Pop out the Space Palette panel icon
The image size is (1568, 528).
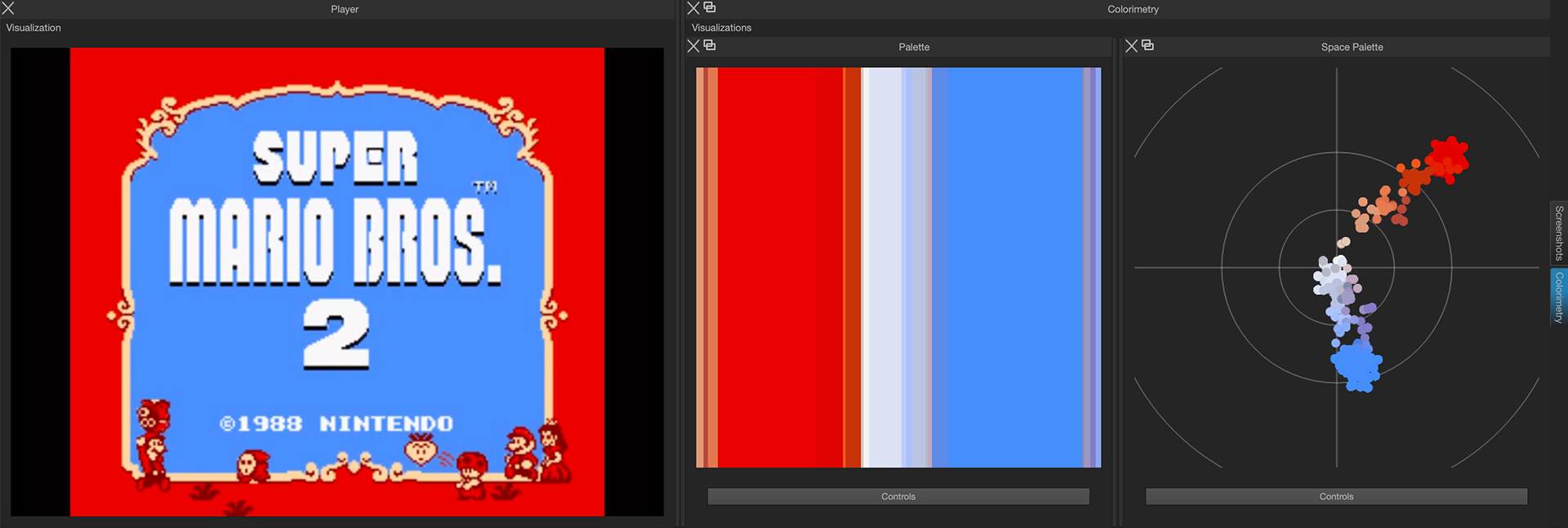pos(1147,45)
